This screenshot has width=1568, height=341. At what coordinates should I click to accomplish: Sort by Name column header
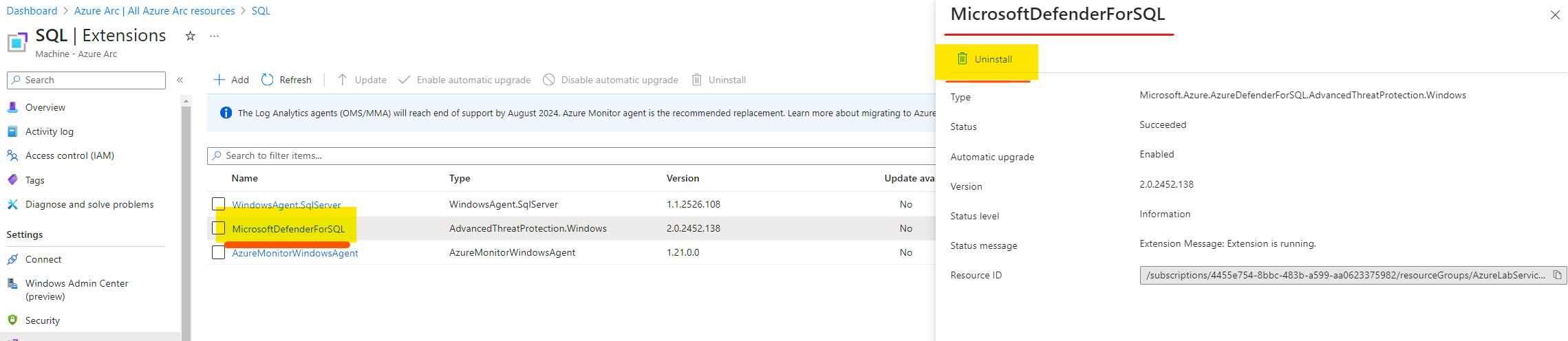pyautogui.click(x=245, y=178)
